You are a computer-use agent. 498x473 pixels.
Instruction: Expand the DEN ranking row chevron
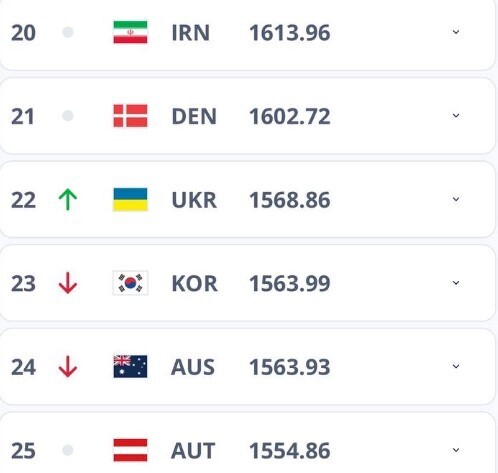[x=456, y=116]
